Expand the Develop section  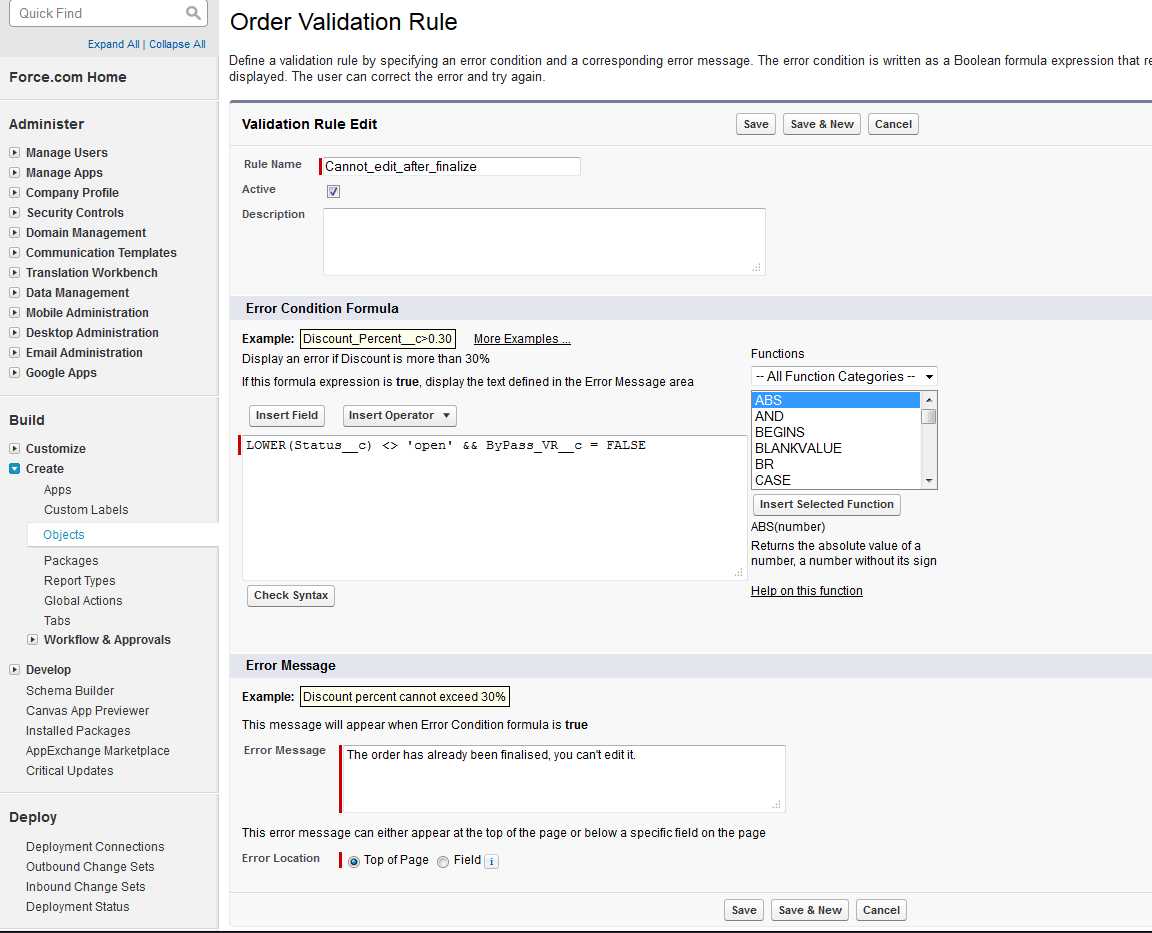pos(14,669)
